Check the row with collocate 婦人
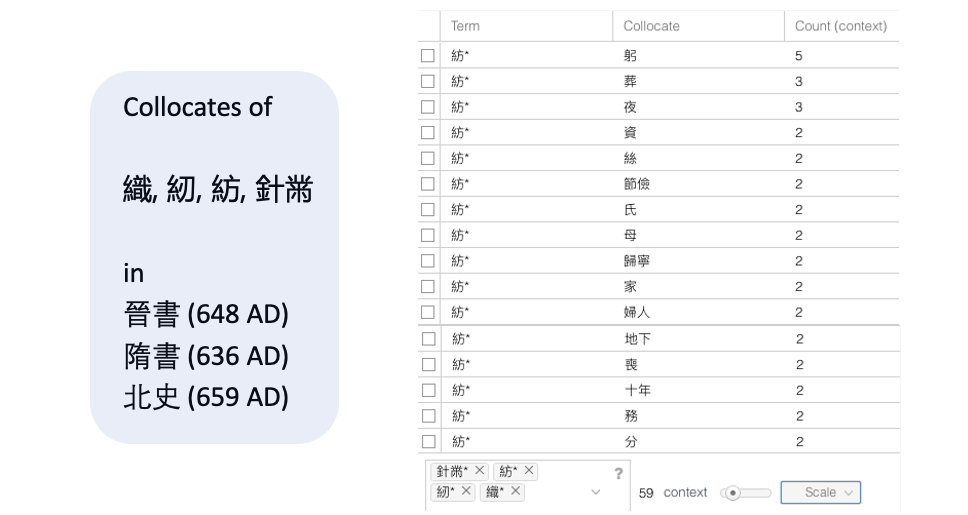The image size is (968, 515). pos(428,312)
